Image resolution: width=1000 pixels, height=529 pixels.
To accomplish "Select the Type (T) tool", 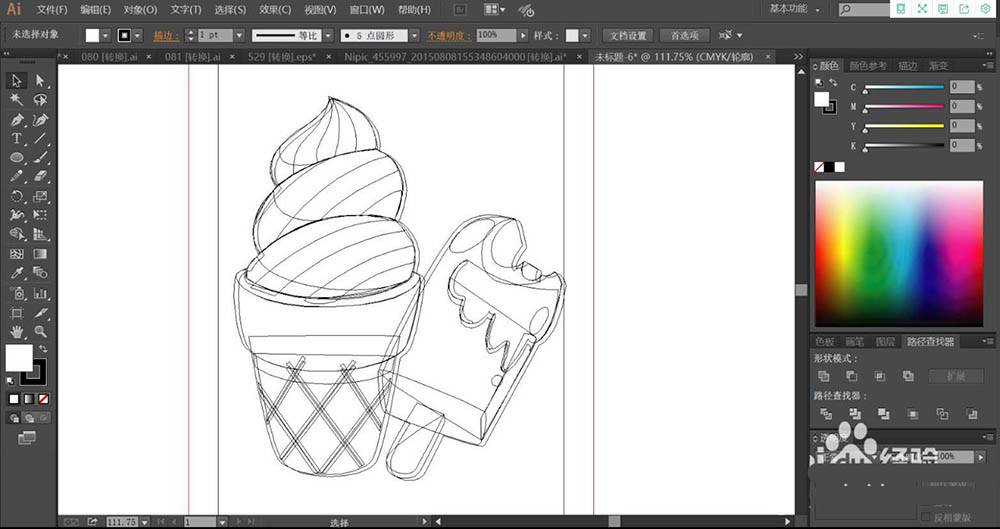I will (x=17, y=138).
